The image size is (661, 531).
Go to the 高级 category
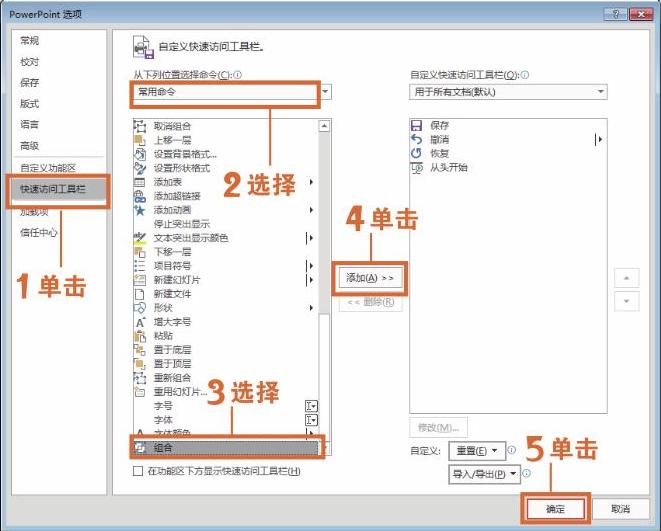click(x=30, y=146)
